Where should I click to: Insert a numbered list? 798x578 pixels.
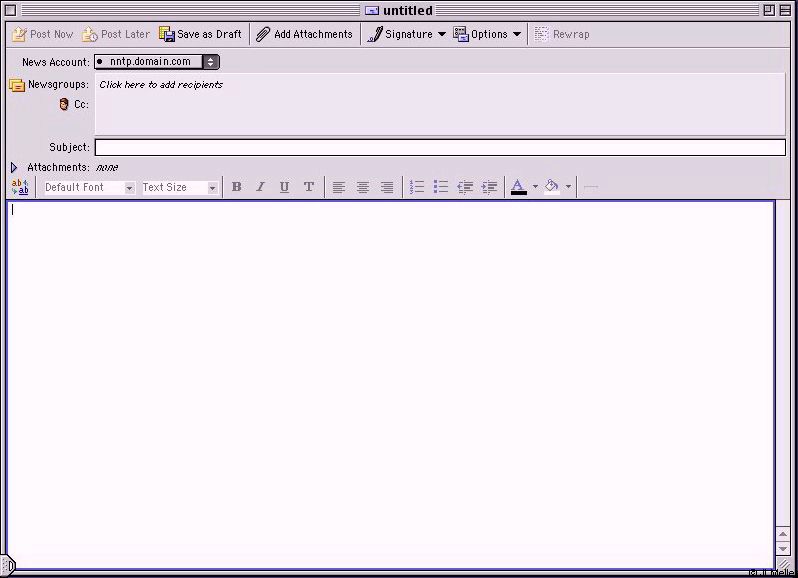[x=417, y=187]
